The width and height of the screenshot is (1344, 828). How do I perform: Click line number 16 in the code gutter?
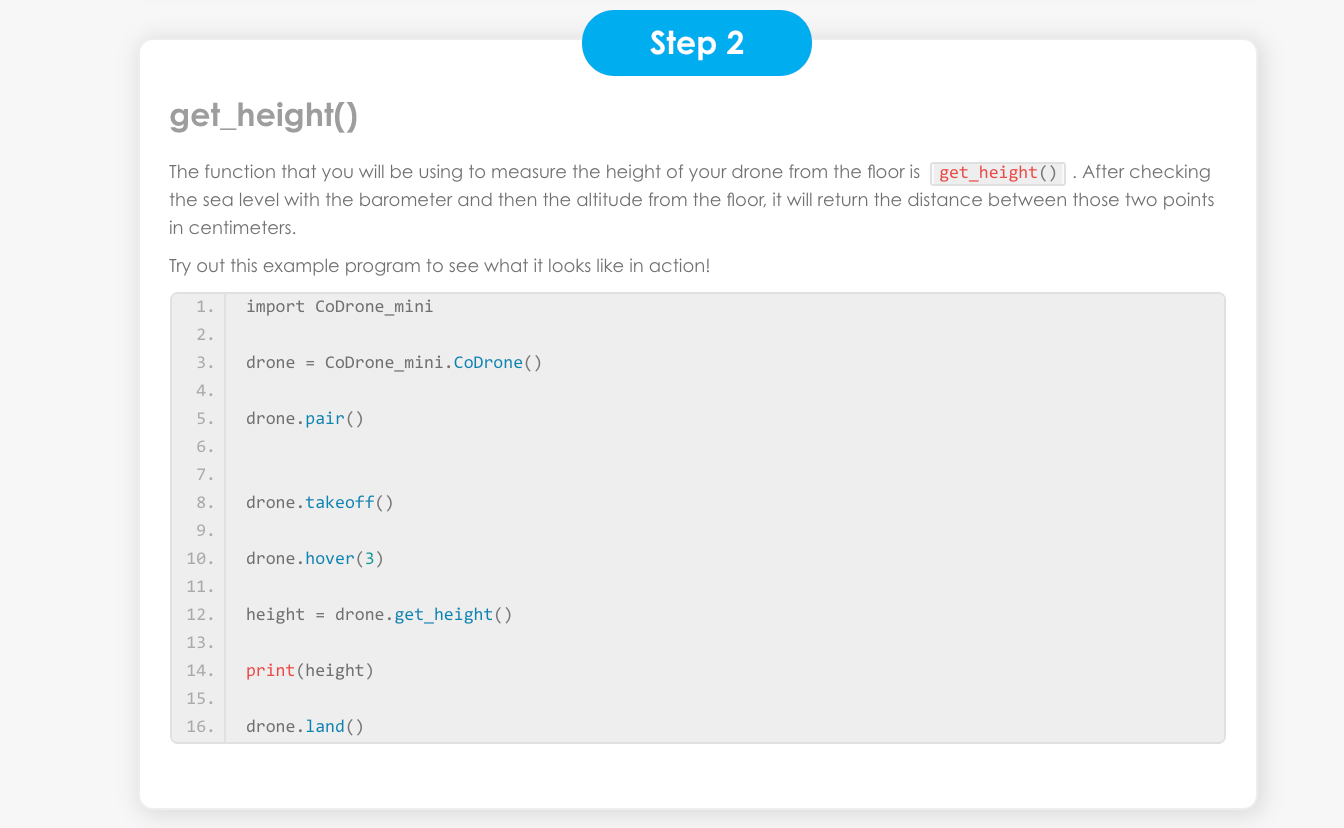[x=200, y=726]
